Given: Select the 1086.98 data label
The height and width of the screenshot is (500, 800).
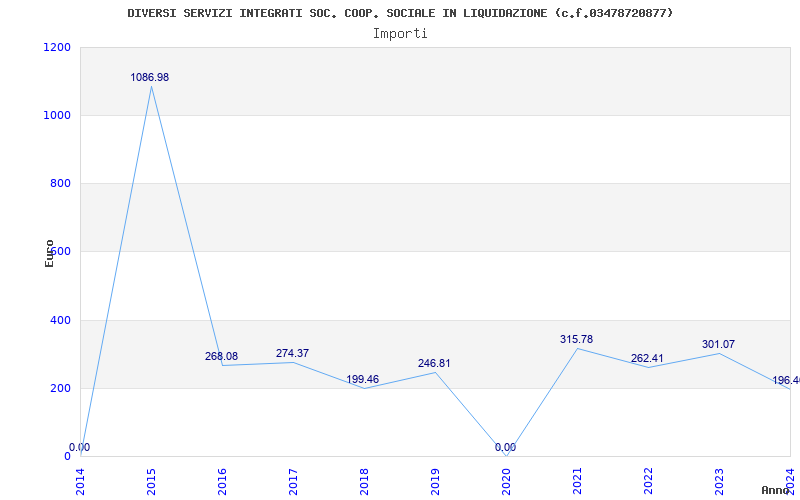Looking at the screenshot, I should click(149, 78).
